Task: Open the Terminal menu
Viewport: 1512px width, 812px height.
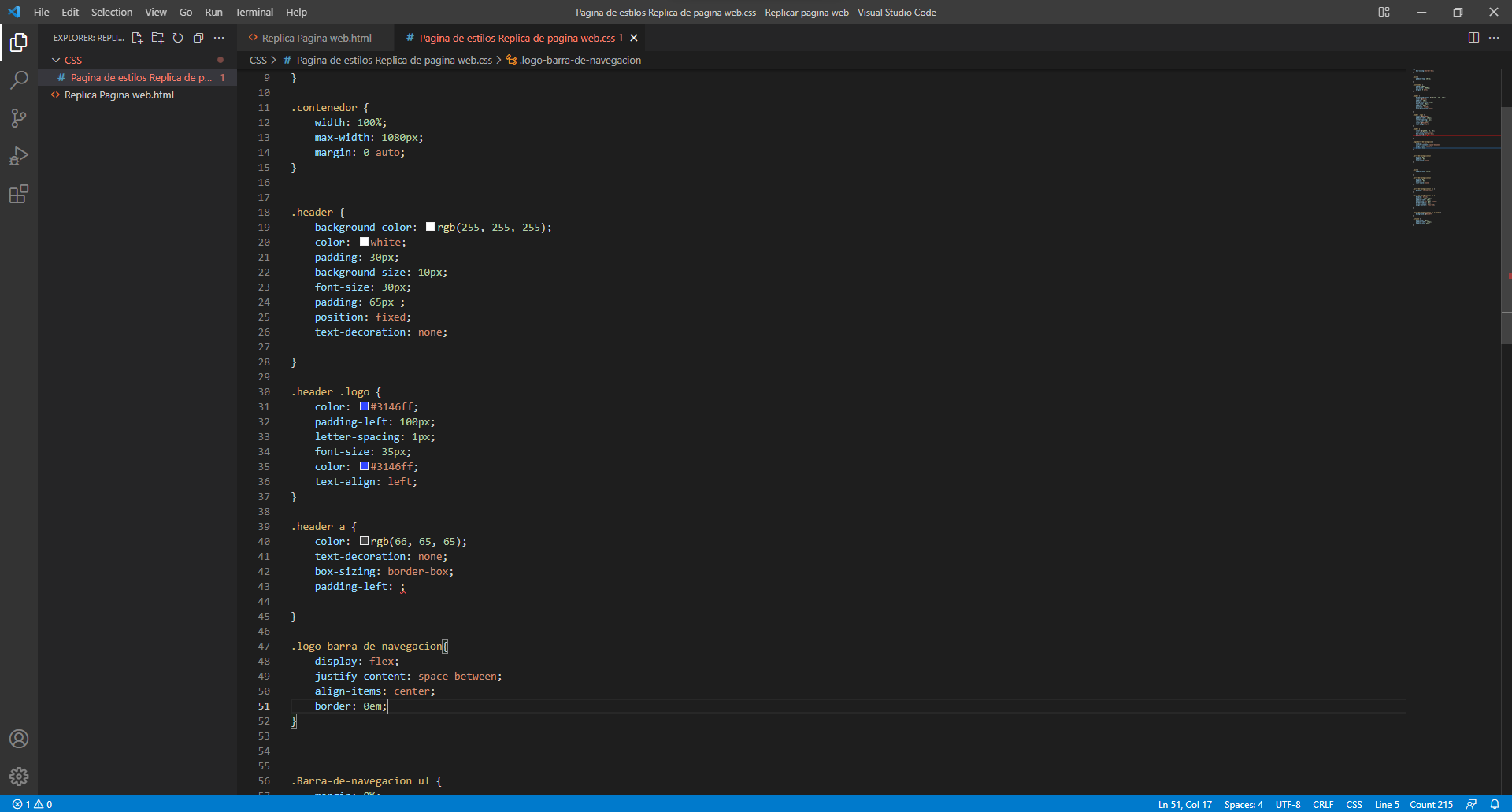Action: [x=254, y=12]
